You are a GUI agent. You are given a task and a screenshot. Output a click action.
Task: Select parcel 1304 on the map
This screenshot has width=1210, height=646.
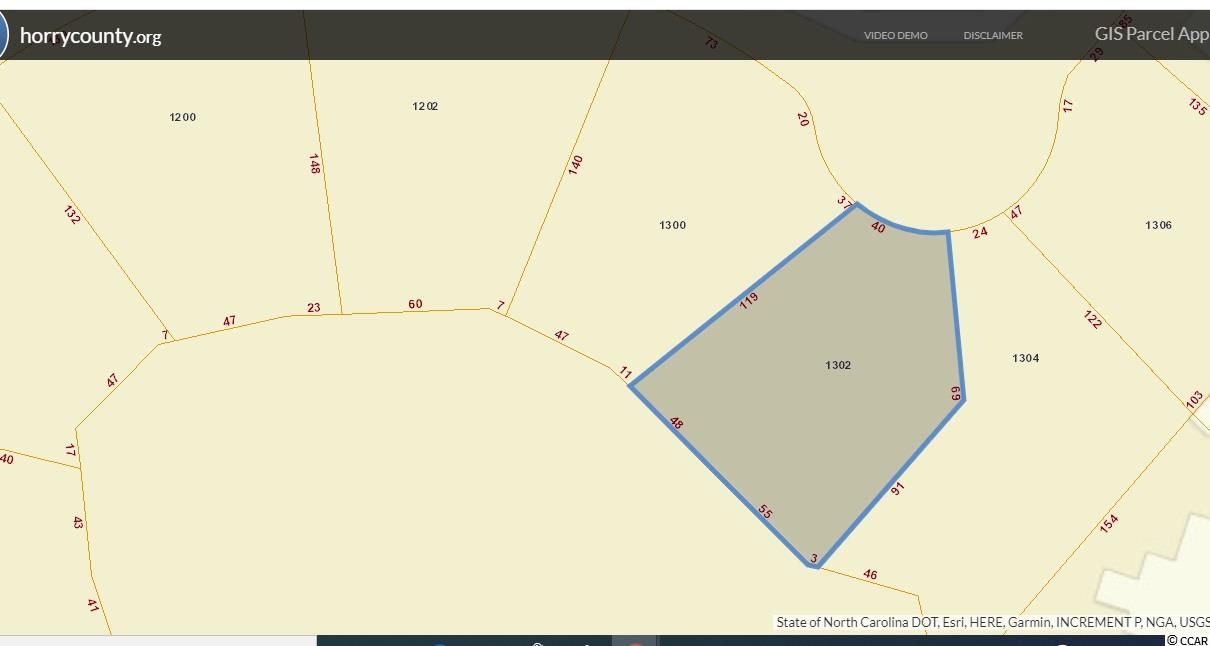pyautogui.click(x=1025, y=358)
